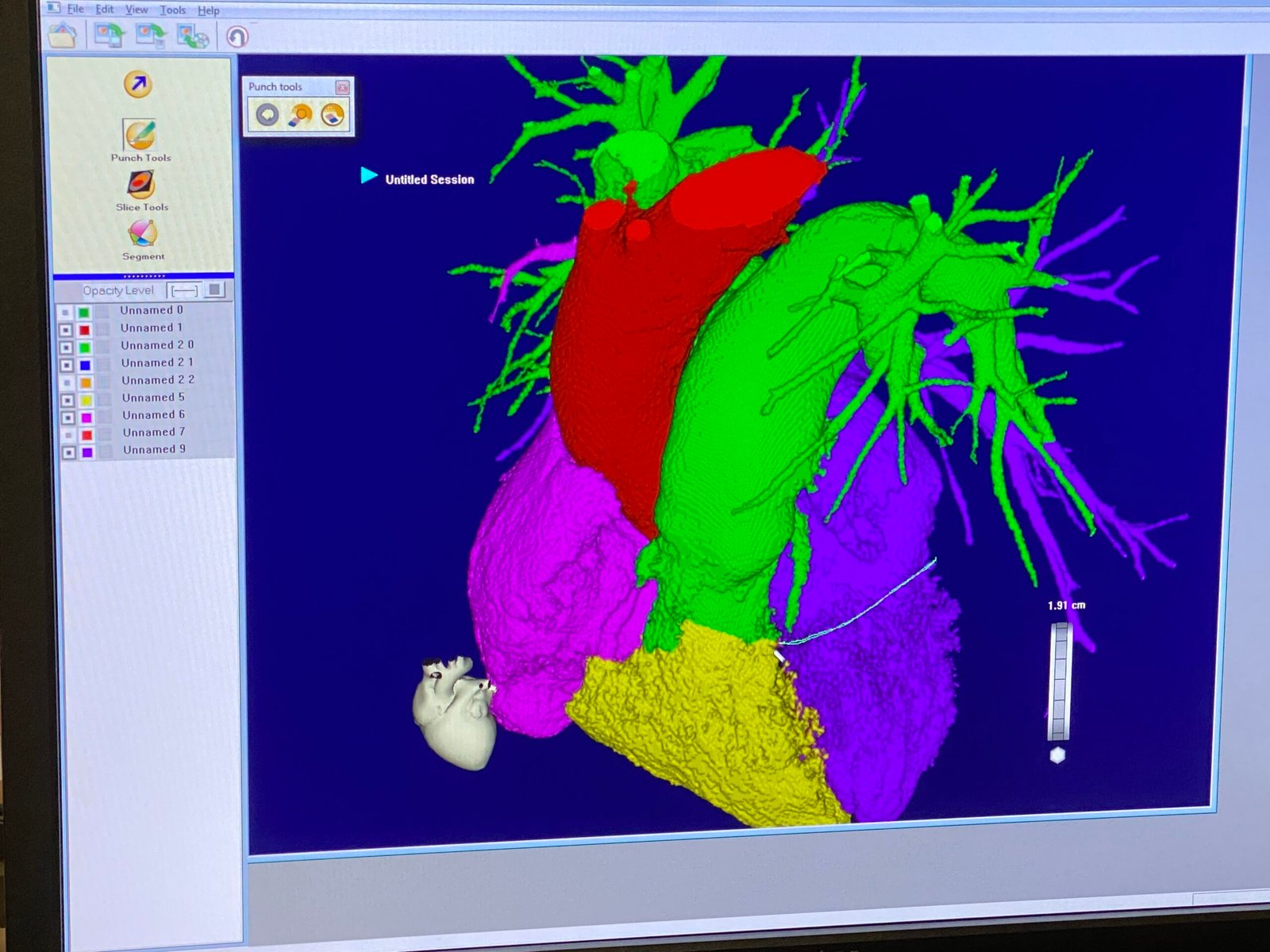Screen dimensions: 1270x952
Task: Click the yellow swatch of Unnamed 5
Action: click(x=86, y=400)
